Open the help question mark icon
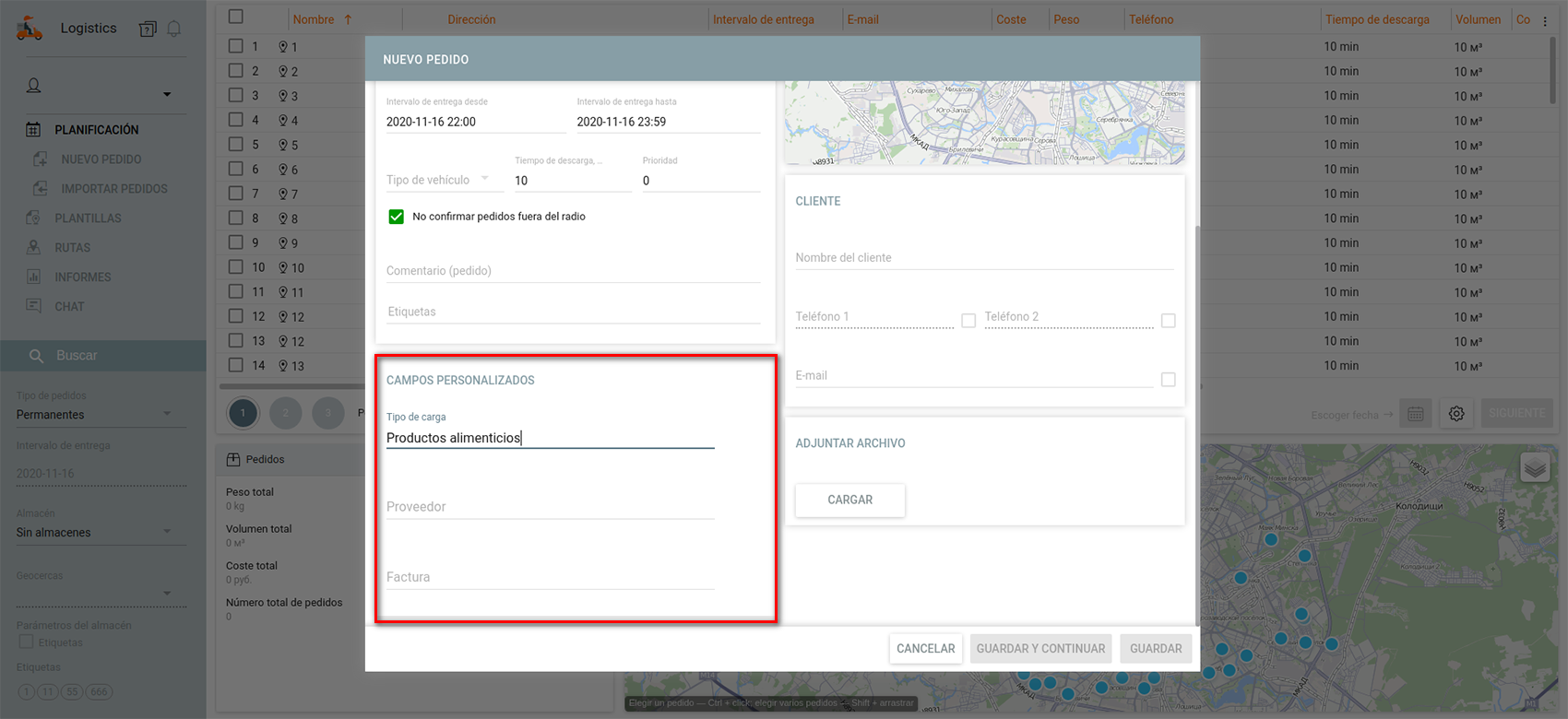The image size is (1568, 719). click(148, 29)
